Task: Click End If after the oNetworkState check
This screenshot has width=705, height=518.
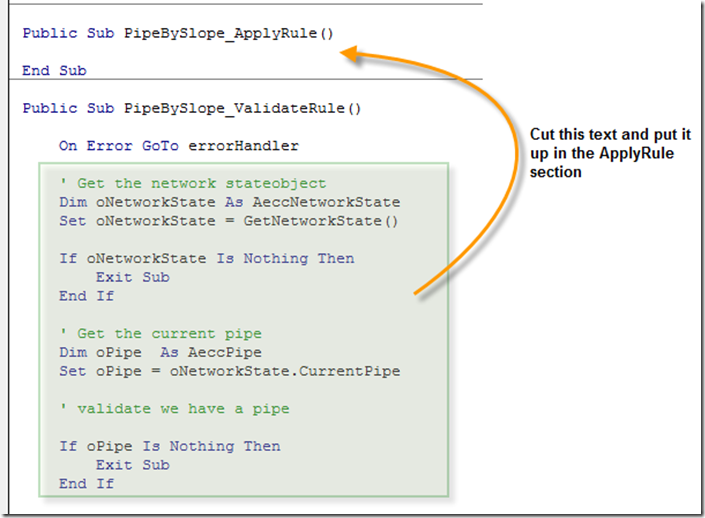Action: pos(86,296)
